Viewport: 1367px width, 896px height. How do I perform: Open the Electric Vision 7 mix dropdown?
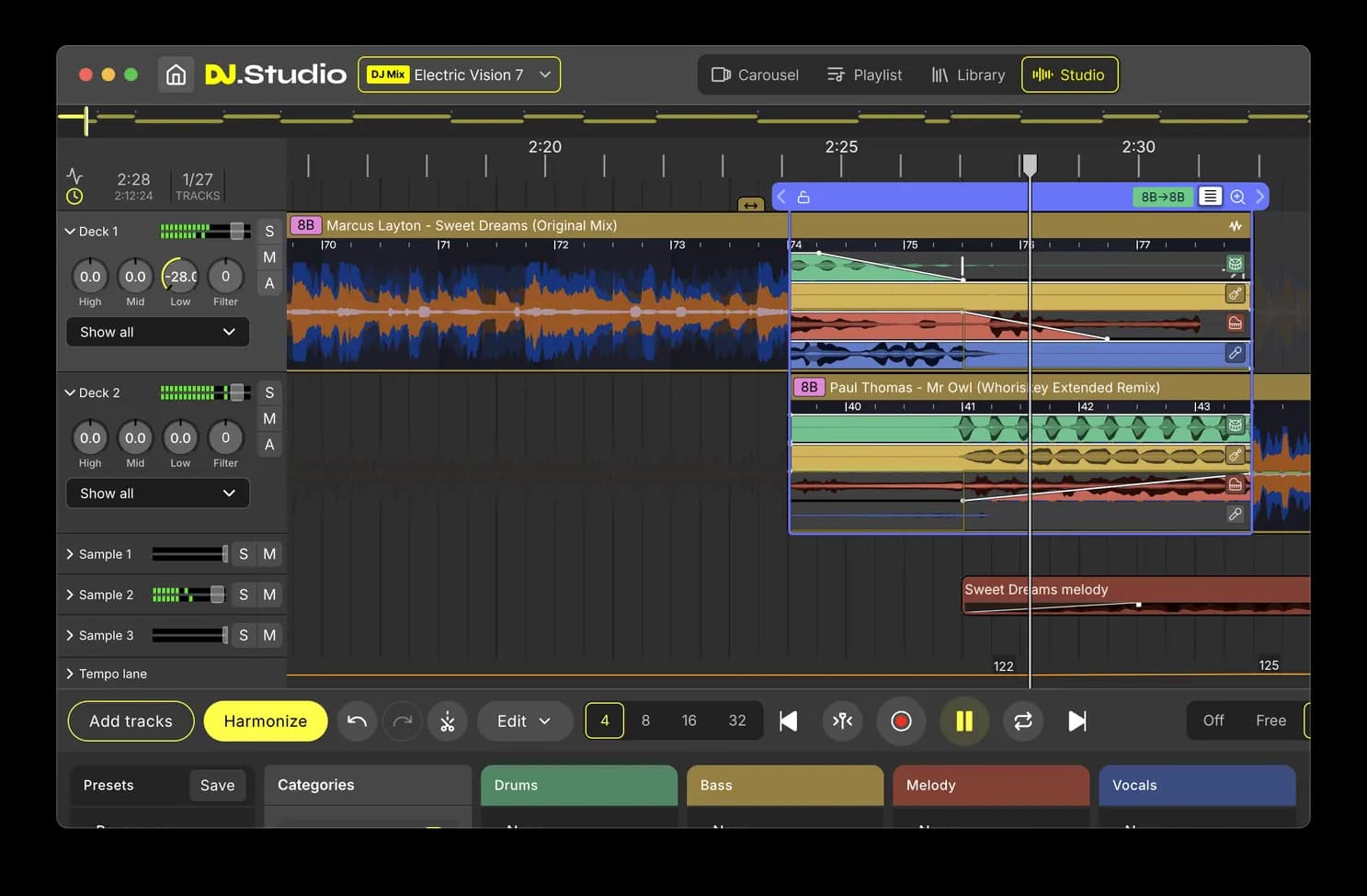click(459, 74)
